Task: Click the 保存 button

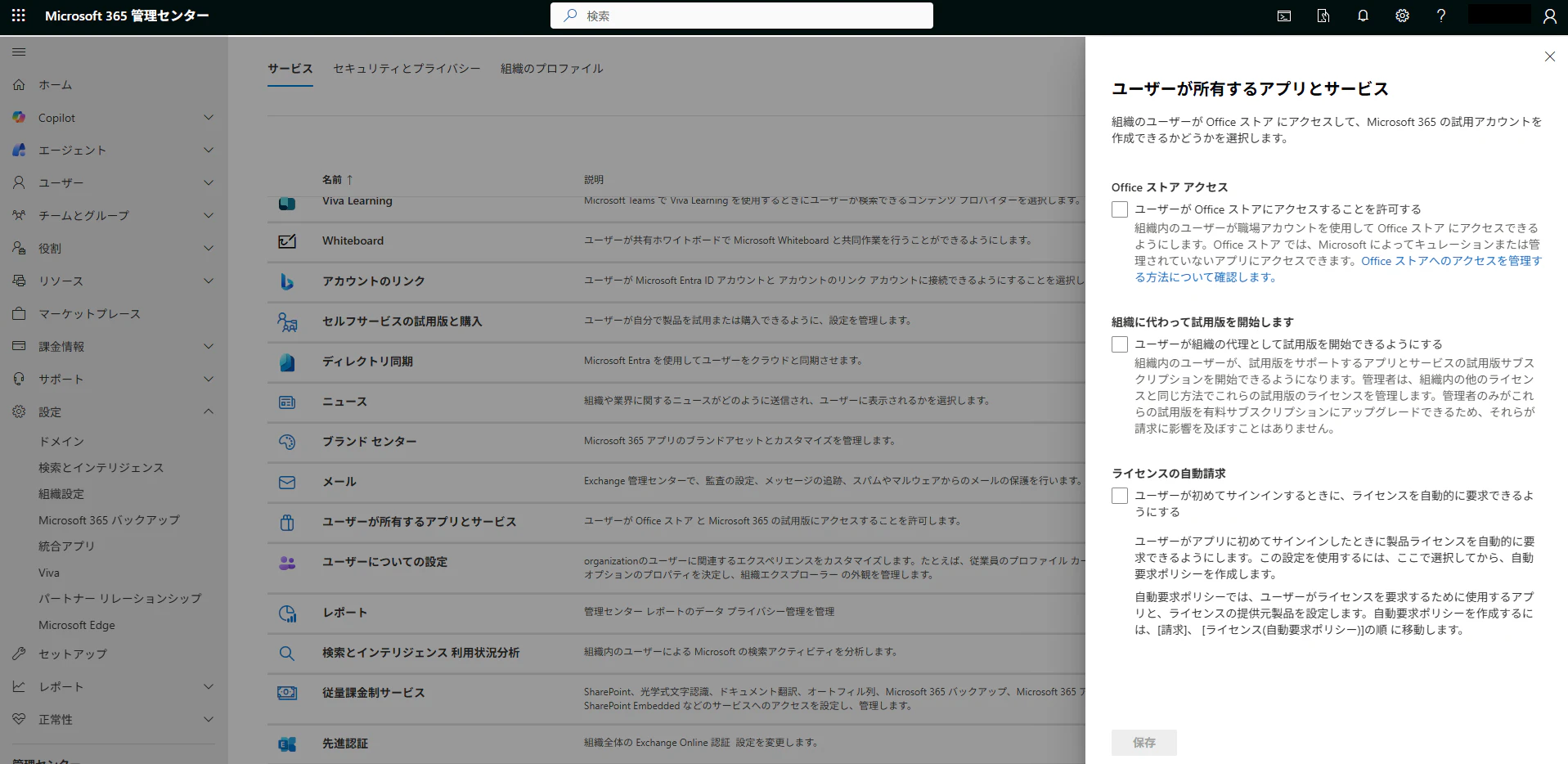Action: click(1143, 742)
